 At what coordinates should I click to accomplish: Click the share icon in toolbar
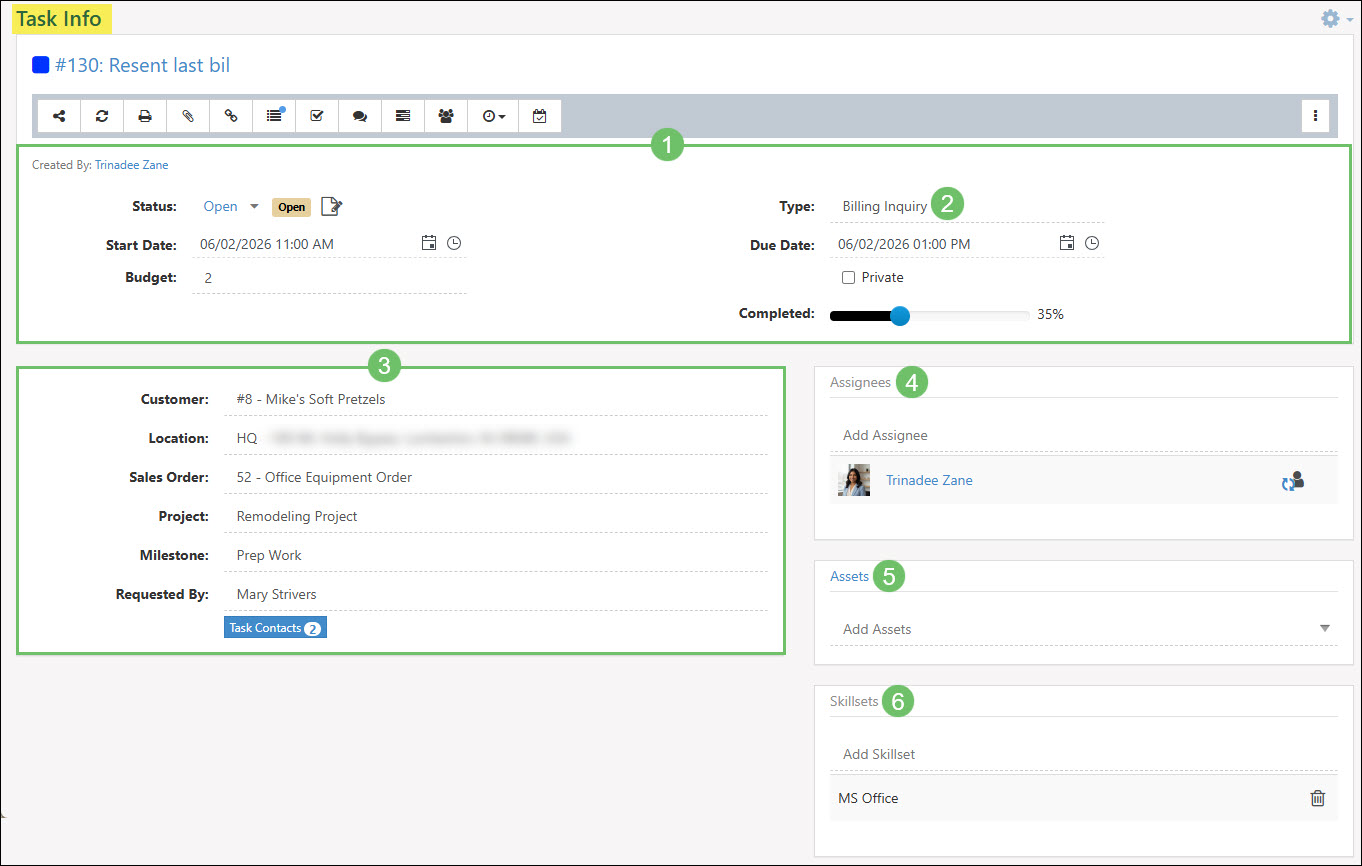[59, 116]
